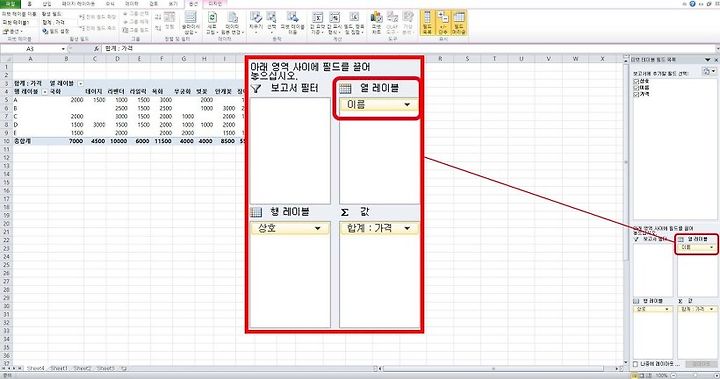Click the horizontal scrollbar of the sheet
The width and height of the screenshot is (720, 379).
tap(493, 368)
